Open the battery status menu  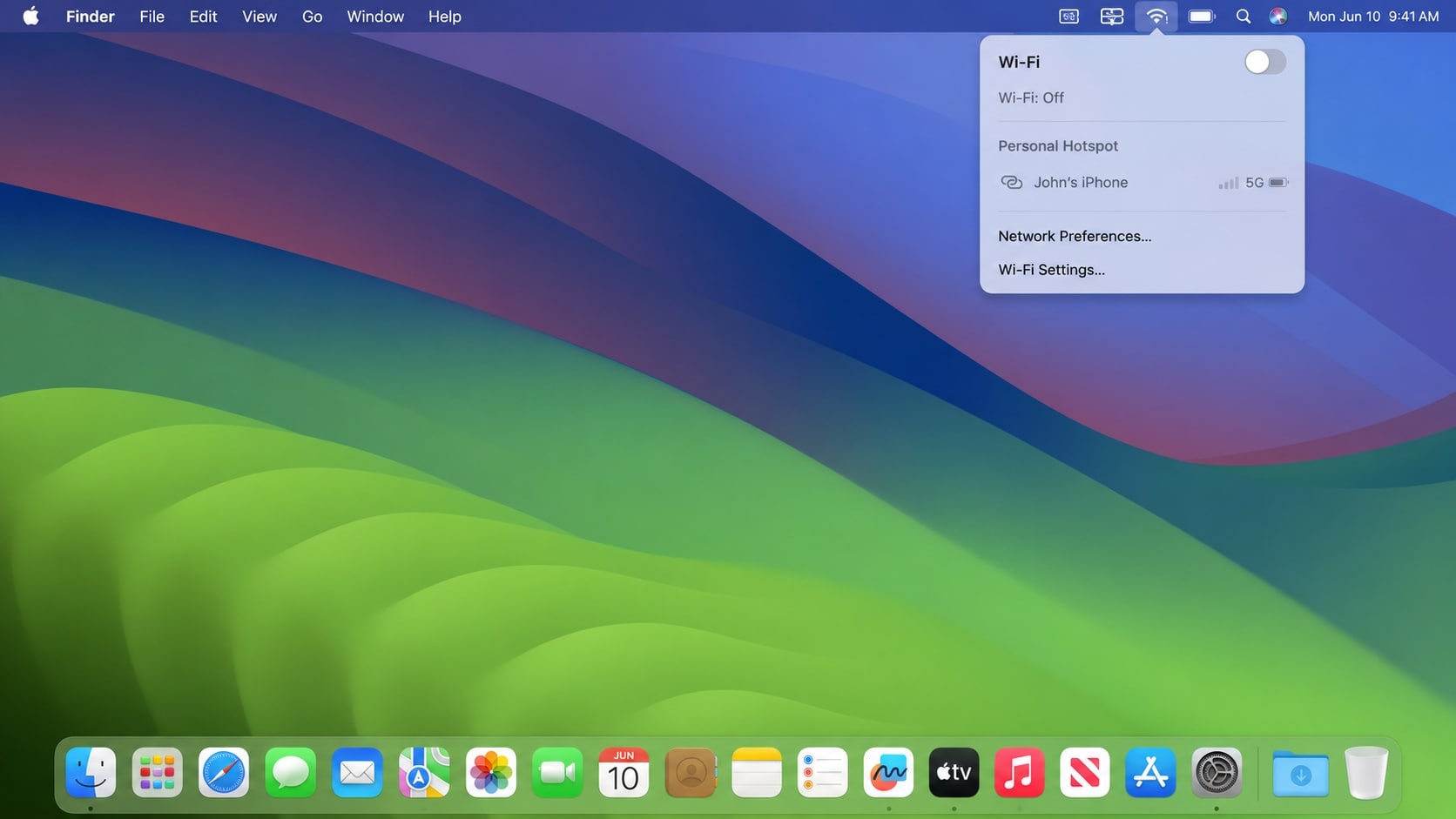point(1202,17)
